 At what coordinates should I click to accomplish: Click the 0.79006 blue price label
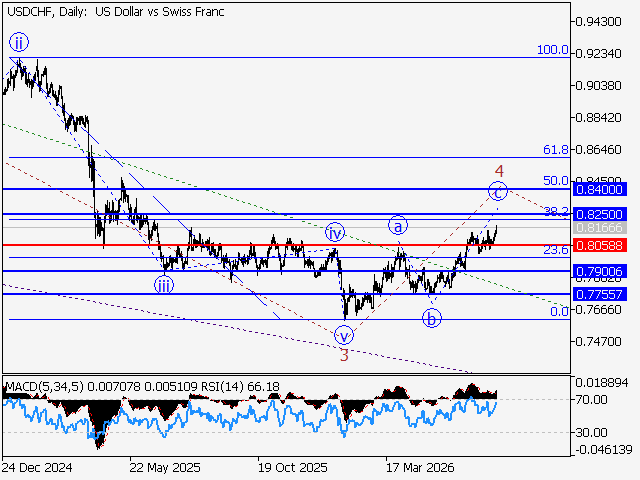tap(600, 271)
